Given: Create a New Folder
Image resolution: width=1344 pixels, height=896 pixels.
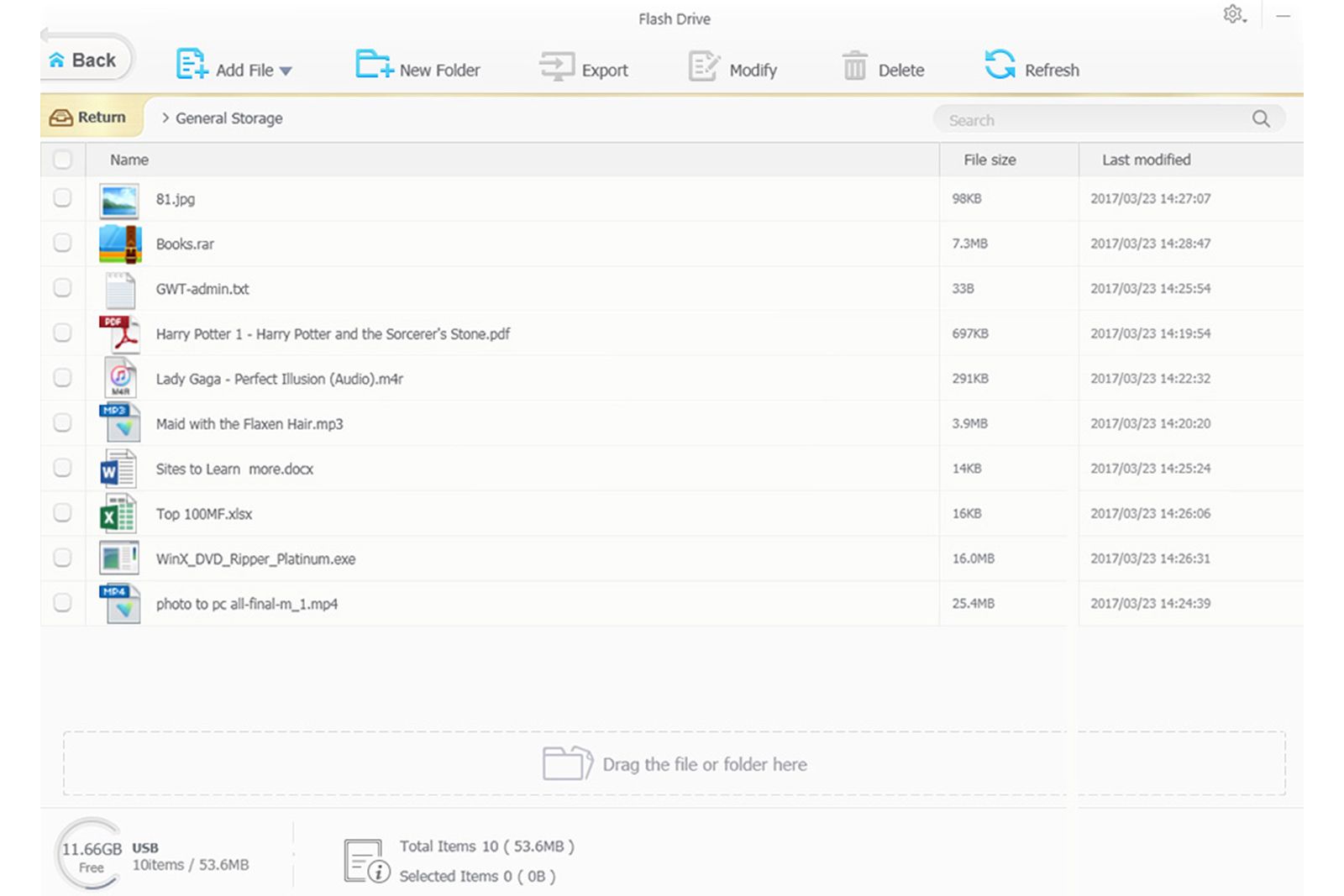Looking at the screenshot, I should (x=417, y=69).
